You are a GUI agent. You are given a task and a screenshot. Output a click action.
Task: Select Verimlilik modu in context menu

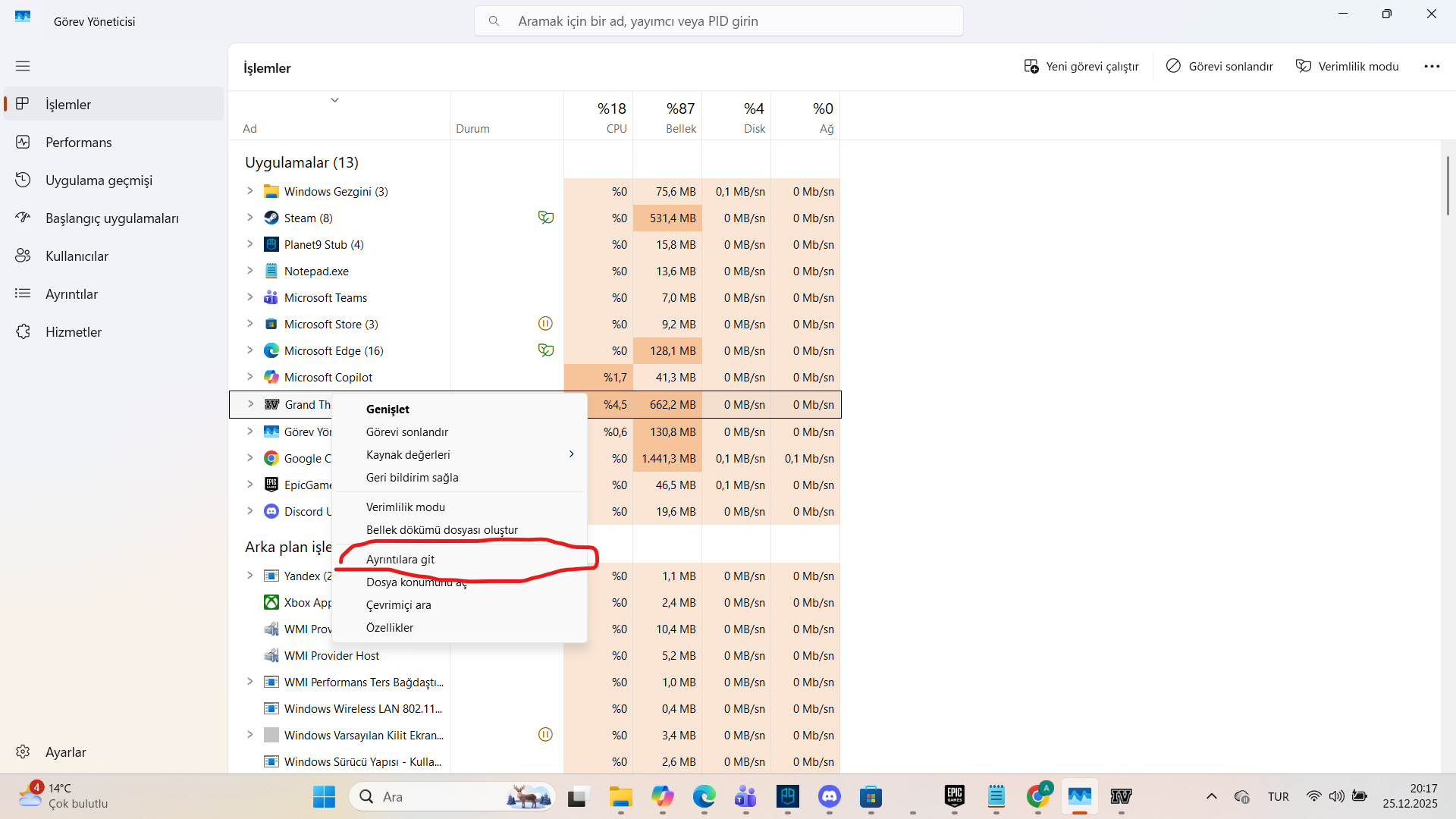460,507
